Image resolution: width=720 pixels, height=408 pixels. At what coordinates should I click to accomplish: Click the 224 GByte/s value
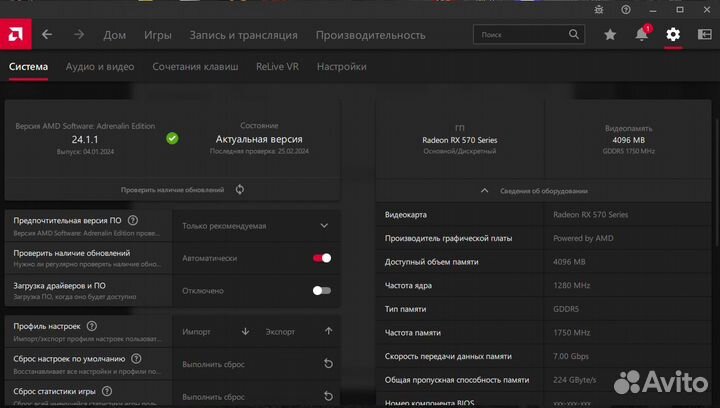tap(574, 380)
